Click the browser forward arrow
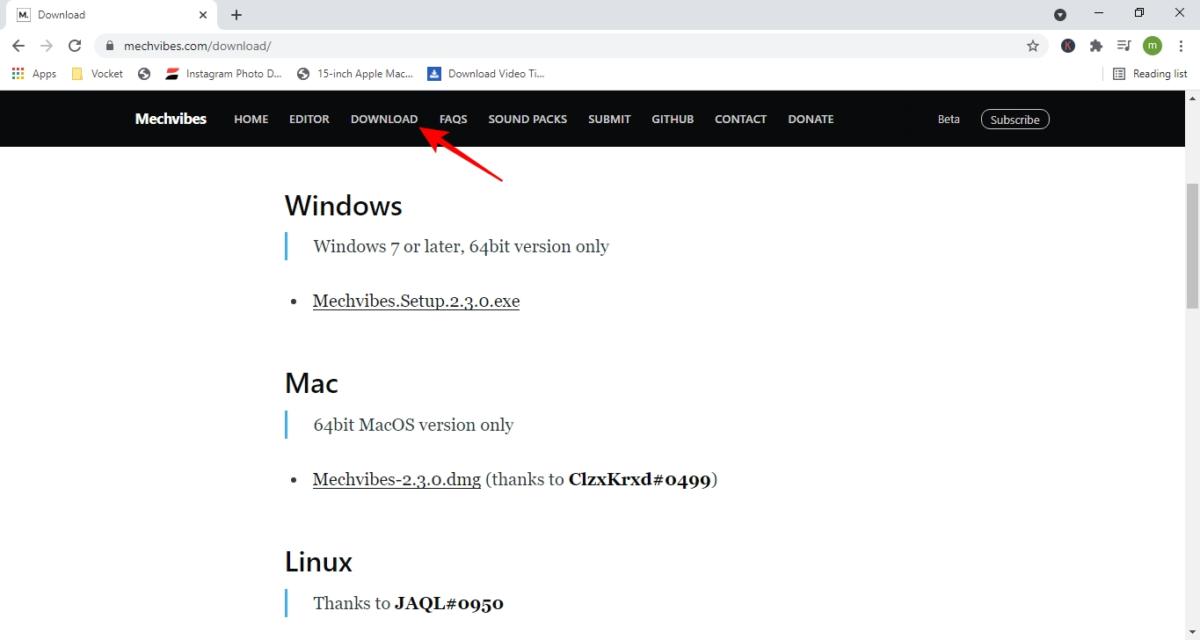This screenshot has height=640, width=1200. click(46, 46)
